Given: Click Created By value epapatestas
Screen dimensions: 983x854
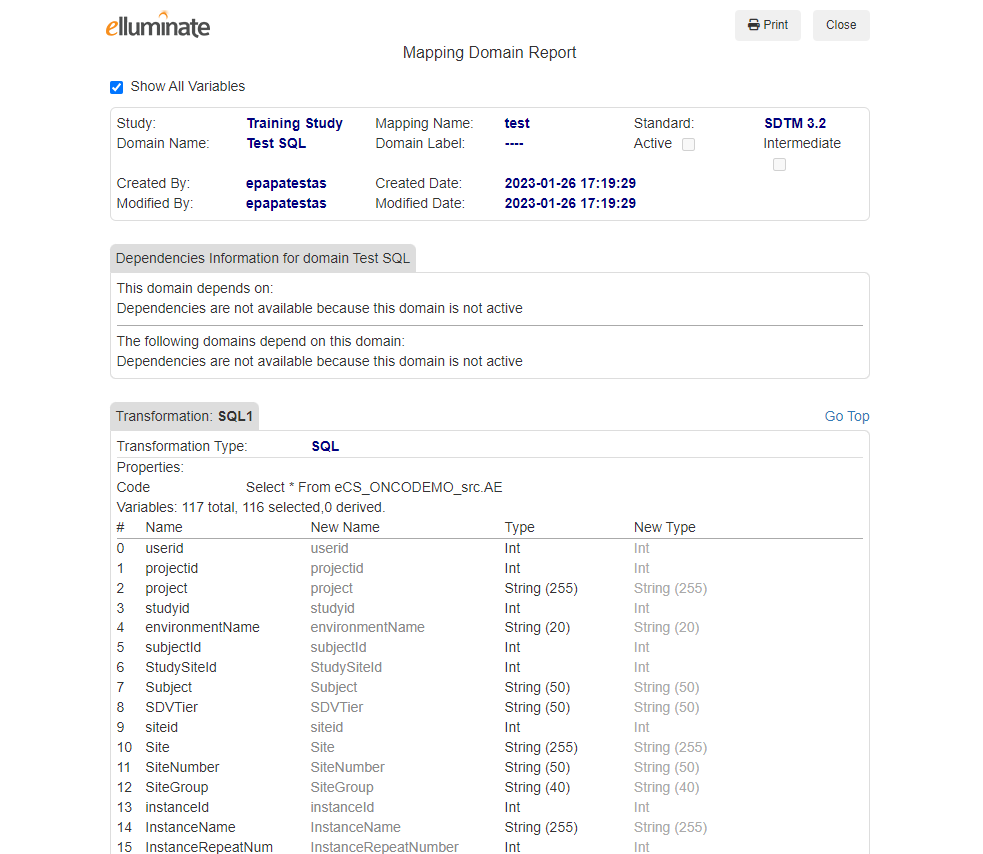Looking at the screenshot, I should [286, 183].
